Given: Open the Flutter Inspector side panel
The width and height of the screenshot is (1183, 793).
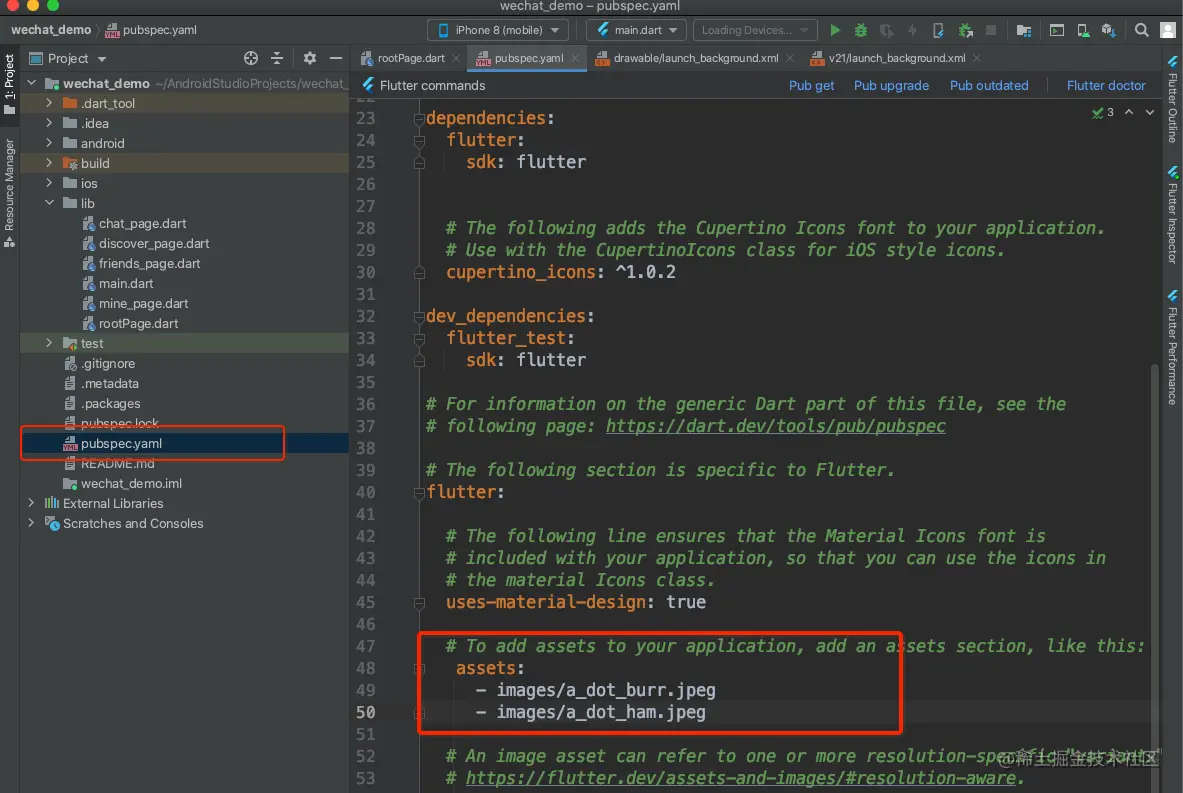Looking at the screenshot, I should [1172, 215].
